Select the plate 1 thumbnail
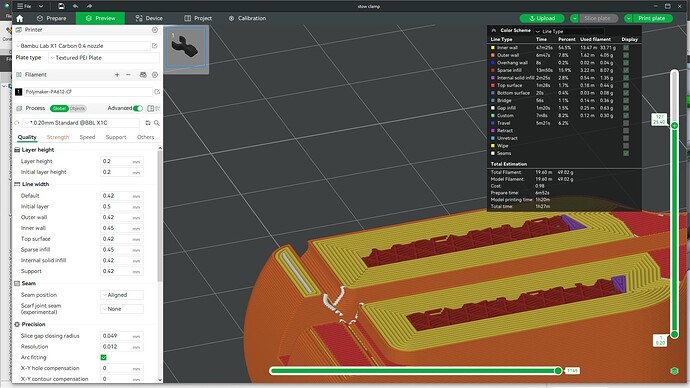 point(186,48)
